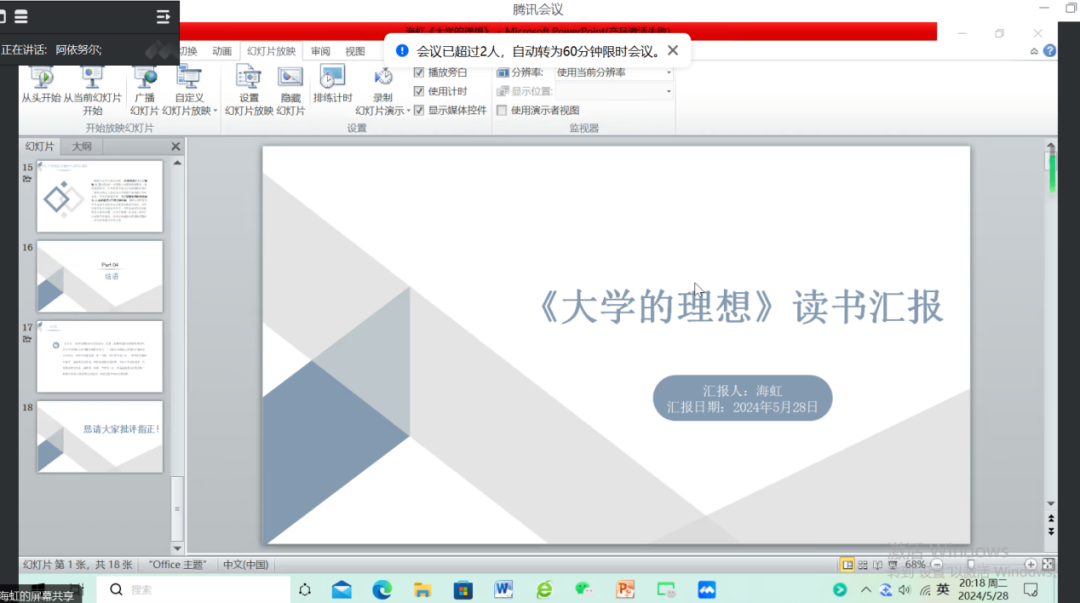Select slide 18 thumbnail 恳请大家批评指正
The height and width of the screenshot is (603, 1080).
[99, 437]
